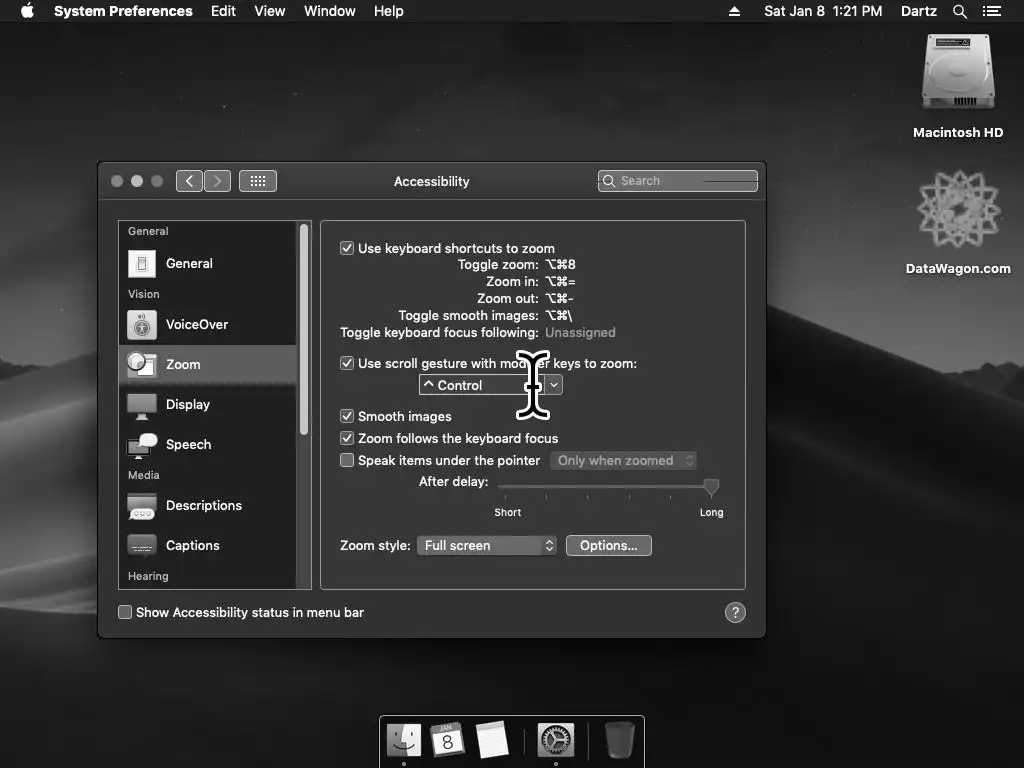
Task: Select the General icon in sidebar
Action: (x=142, y=264)
